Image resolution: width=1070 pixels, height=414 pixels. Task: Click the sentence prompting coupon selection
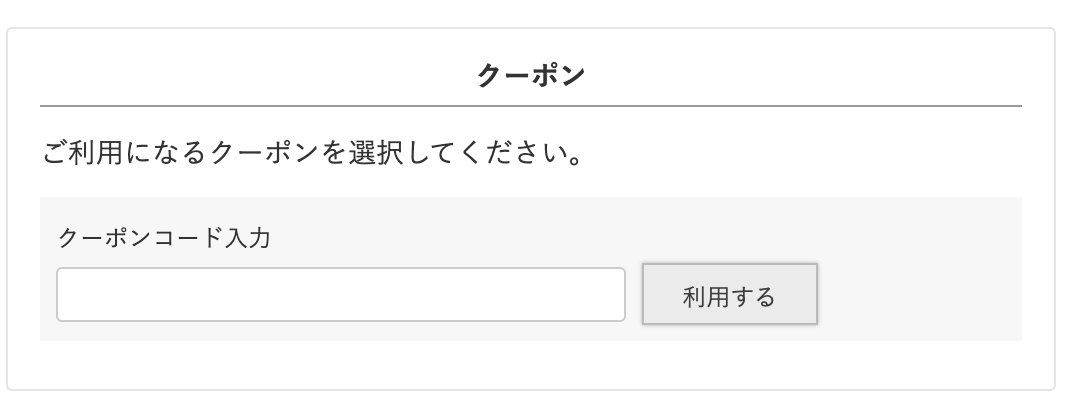314,155
